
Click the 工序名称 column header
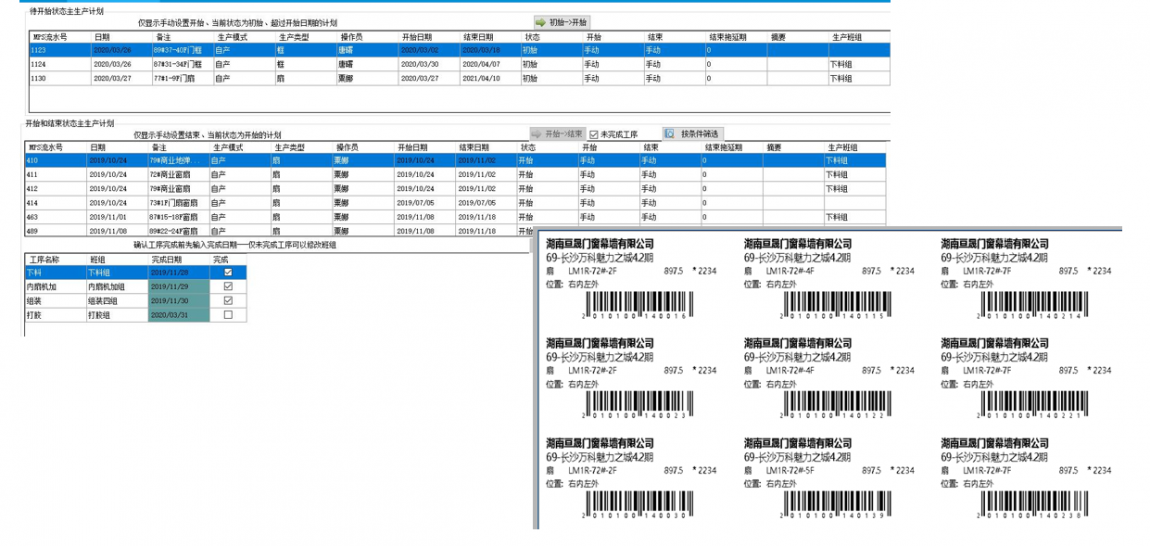(44, 259)
